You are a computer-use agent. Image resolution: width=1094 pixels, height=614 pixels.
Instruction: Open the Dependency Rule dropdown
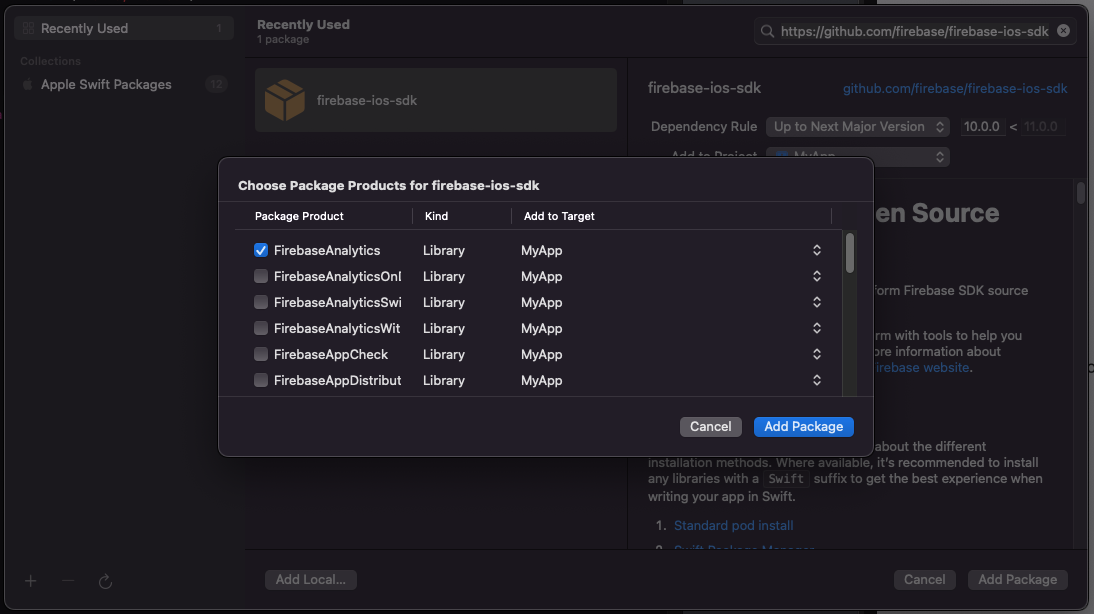click(x=858, y=127)
